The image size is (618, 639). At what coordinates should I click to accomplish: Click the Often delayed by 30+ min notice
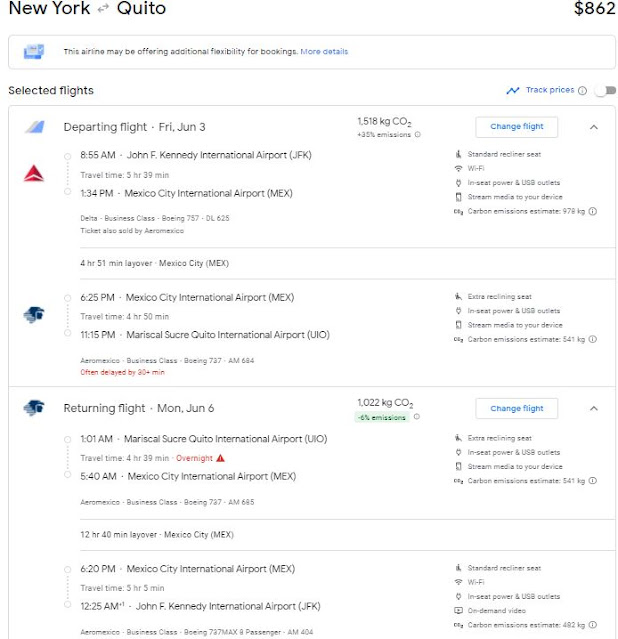(121, 372)
